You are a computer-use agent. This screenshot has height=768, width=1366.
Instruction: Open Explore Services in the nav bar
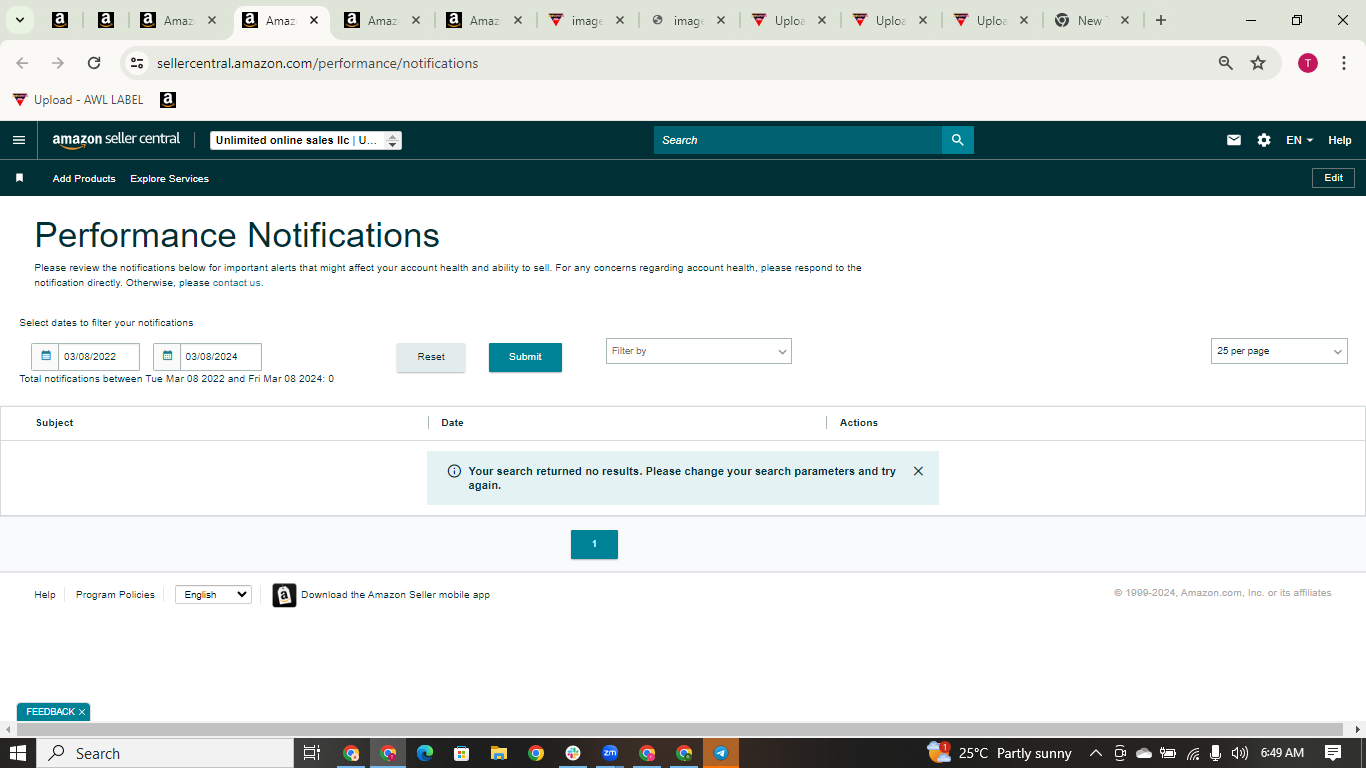tap(169, 178)
